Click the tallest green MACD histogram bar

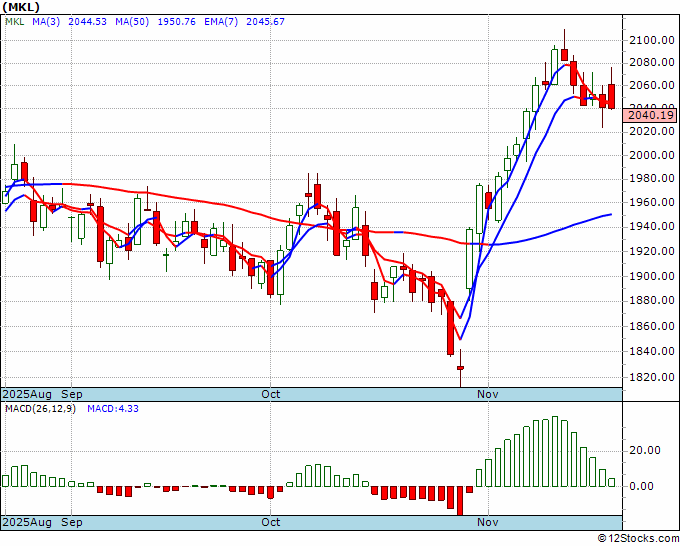(x=555, y=451)
